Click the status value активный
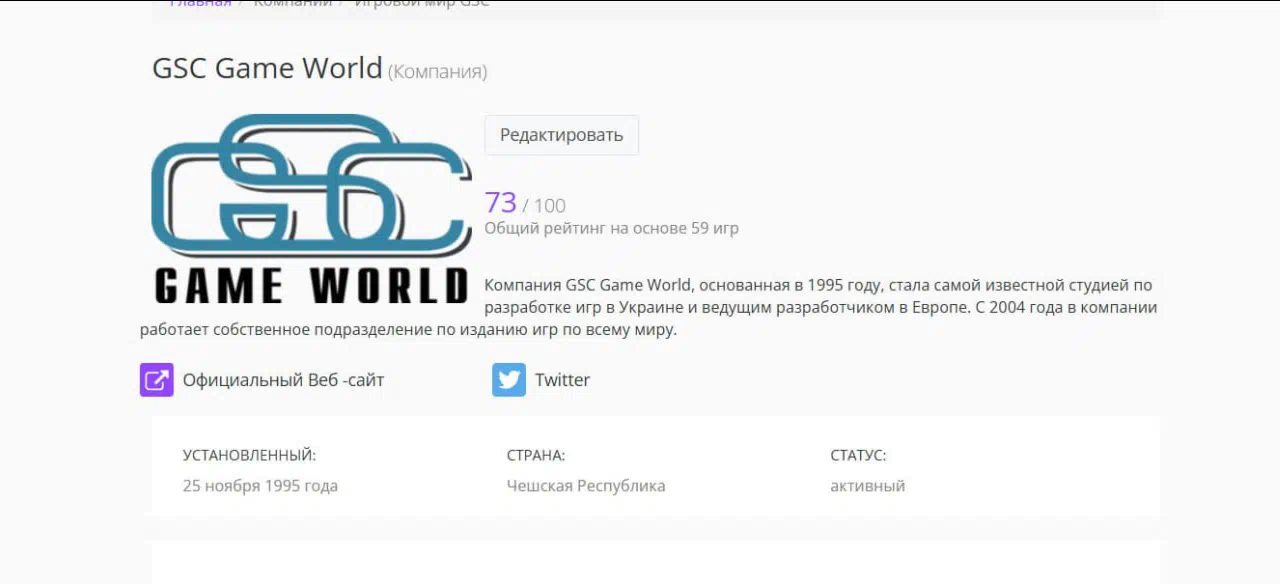 867,486
